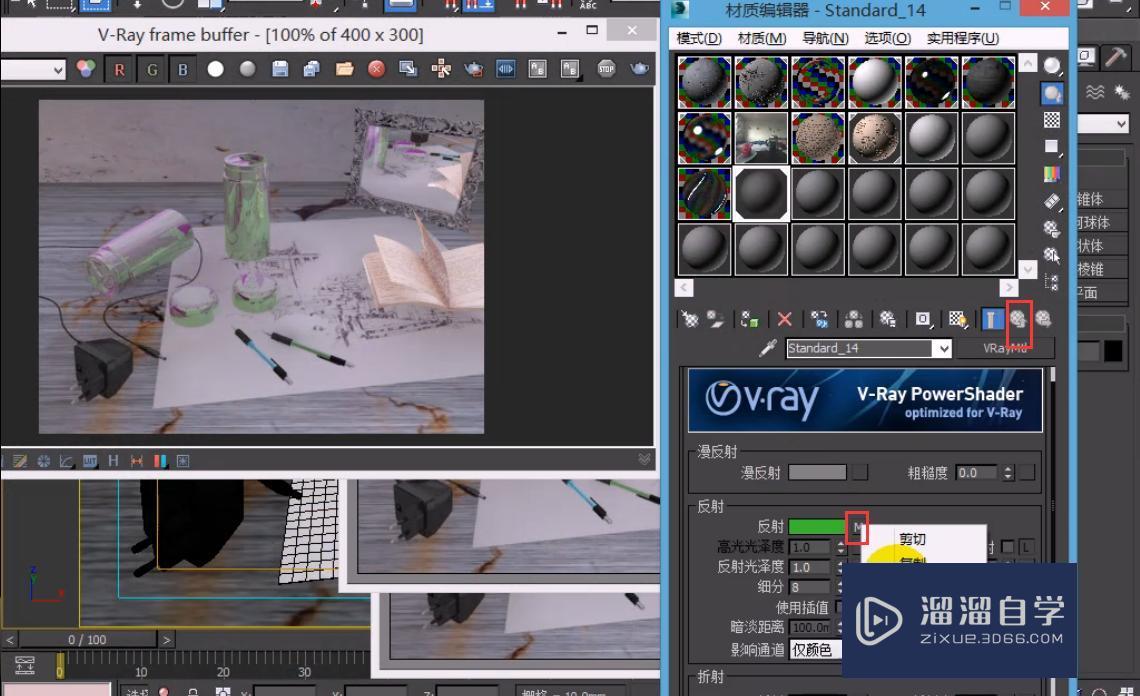Toggle backlight icon in material editor sidebar
This screenshot has width=1140, height=696.
click(x=1051, y=93)
